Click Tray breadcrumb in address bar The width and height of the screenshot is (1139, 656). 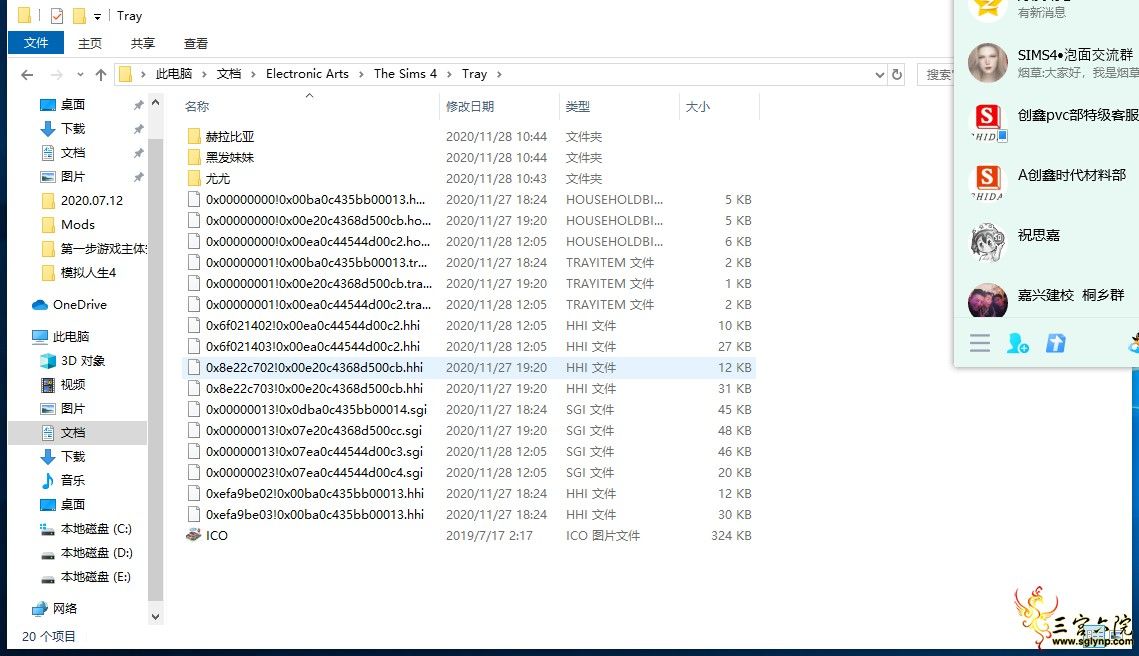pyautogui.click(x=474, y=73)
